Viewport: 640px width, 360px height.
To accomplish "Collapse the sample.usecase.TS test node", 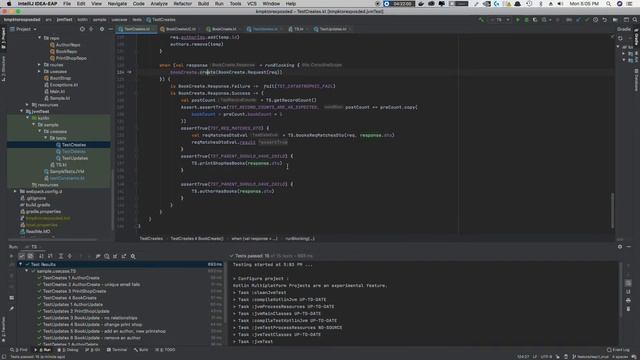I will pyautogui.click(x=27, y=271).
